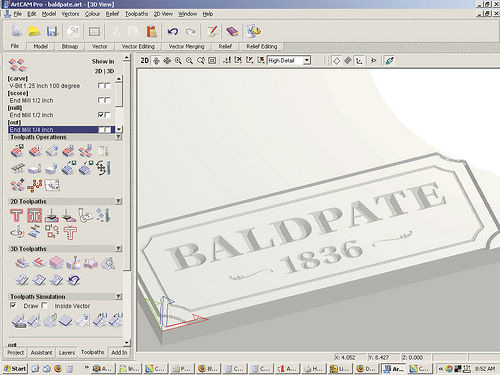The image size is (500, 375).
Task: View along the X axis icon
Action: click(238, 60)
